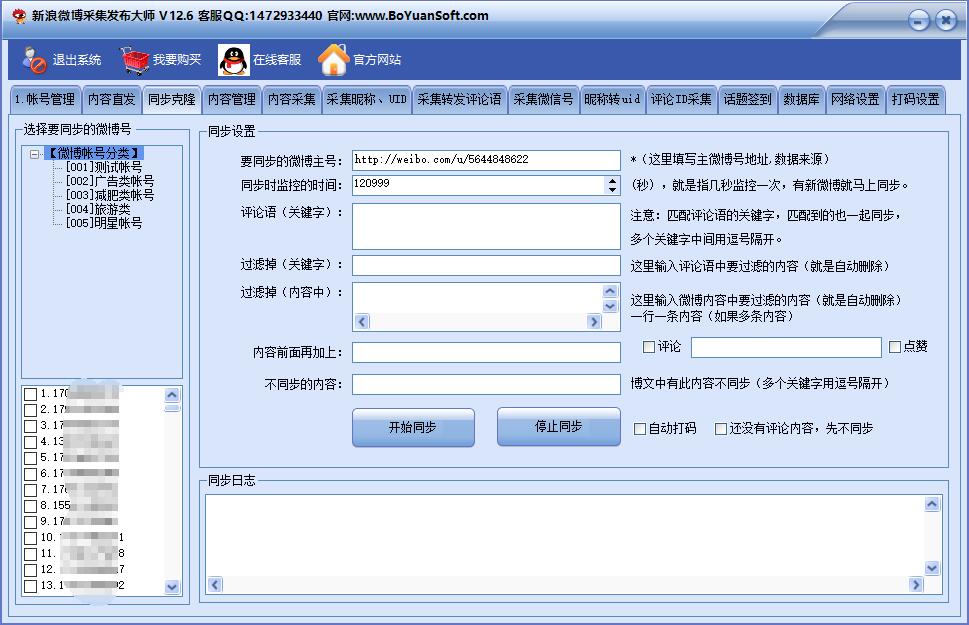
Task: Select [004]旅游类 category
Action: coord(98,209)
